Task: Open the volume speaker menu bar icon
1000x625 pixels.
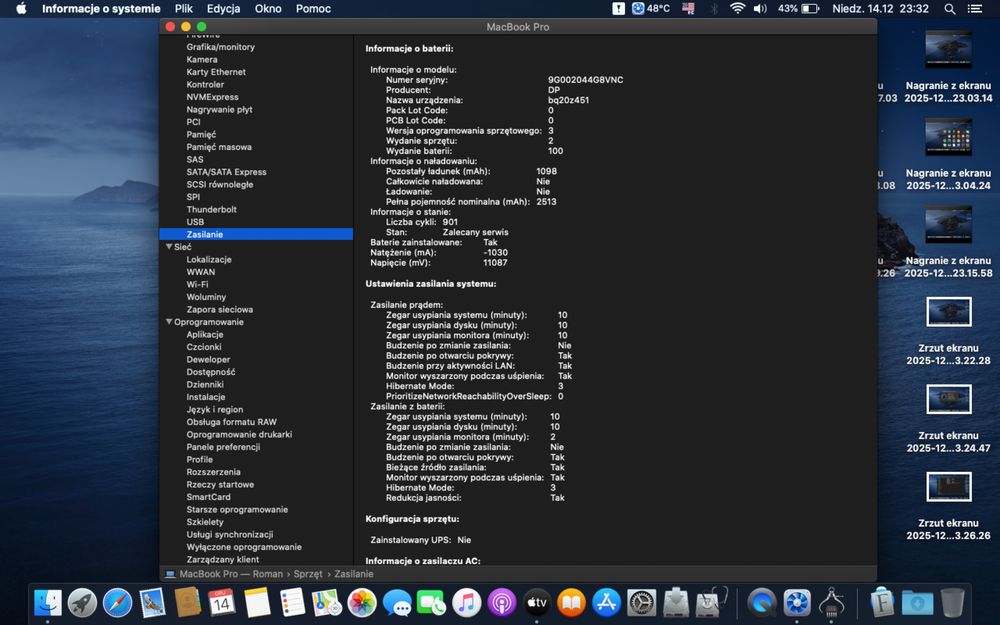Action: [760, 9]
